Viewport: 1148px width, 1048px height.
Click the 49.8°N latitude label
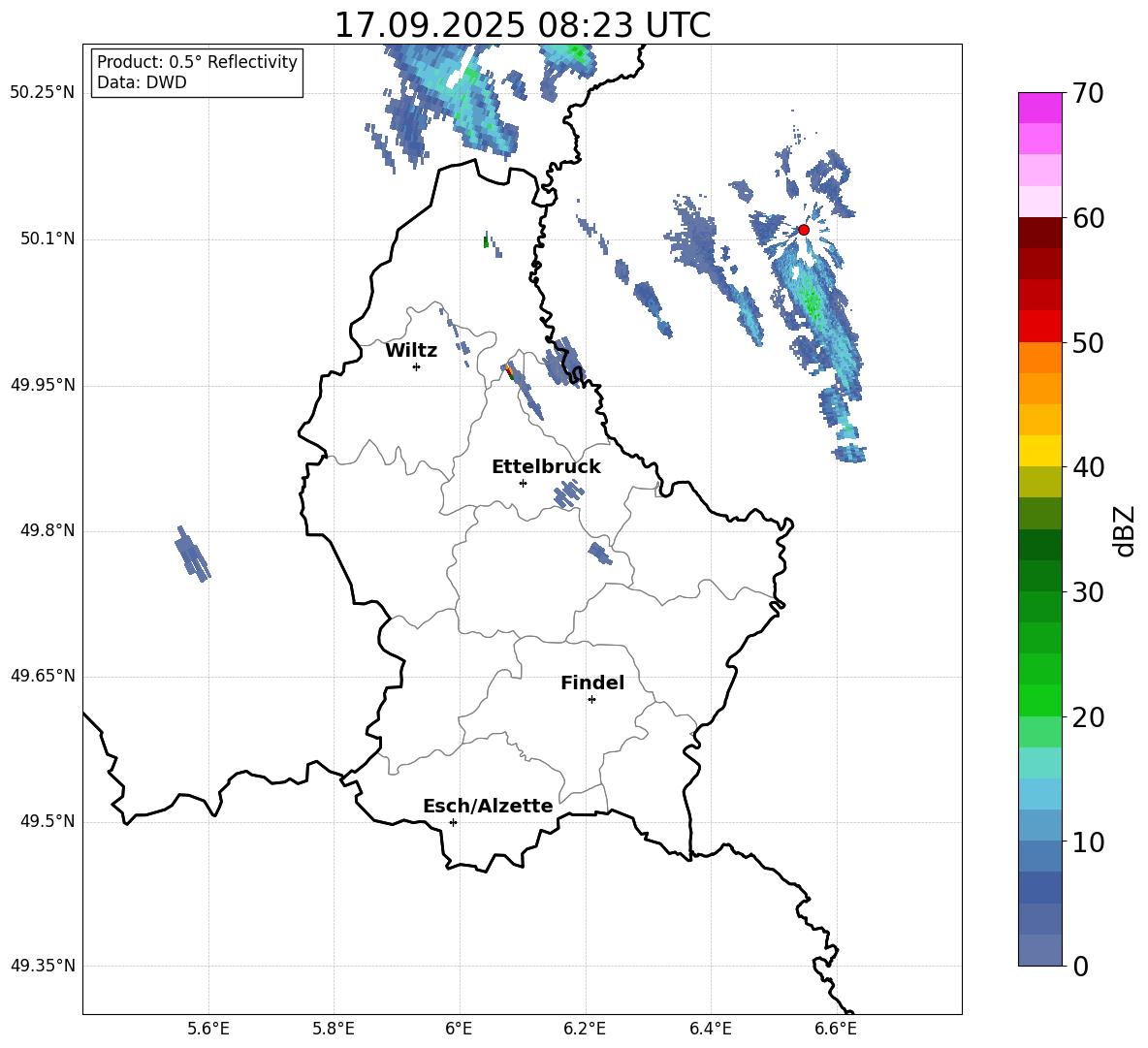click(48, 530)
